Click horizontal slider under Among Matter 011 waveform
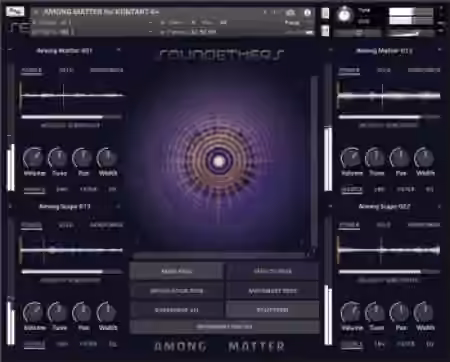This screenshot has width=450, height=362. tap(389, 117)
